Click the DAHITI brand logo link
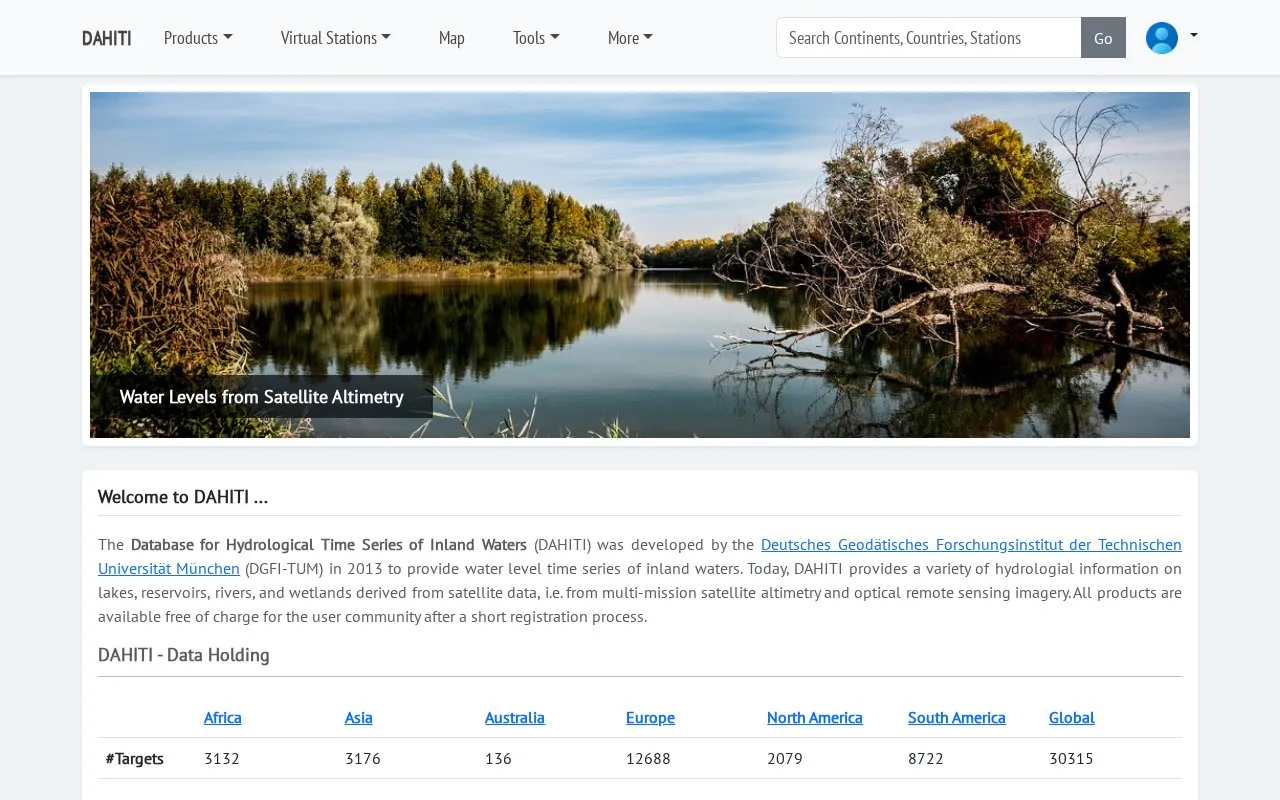The image size is (1280, 800). click(106, 38)
